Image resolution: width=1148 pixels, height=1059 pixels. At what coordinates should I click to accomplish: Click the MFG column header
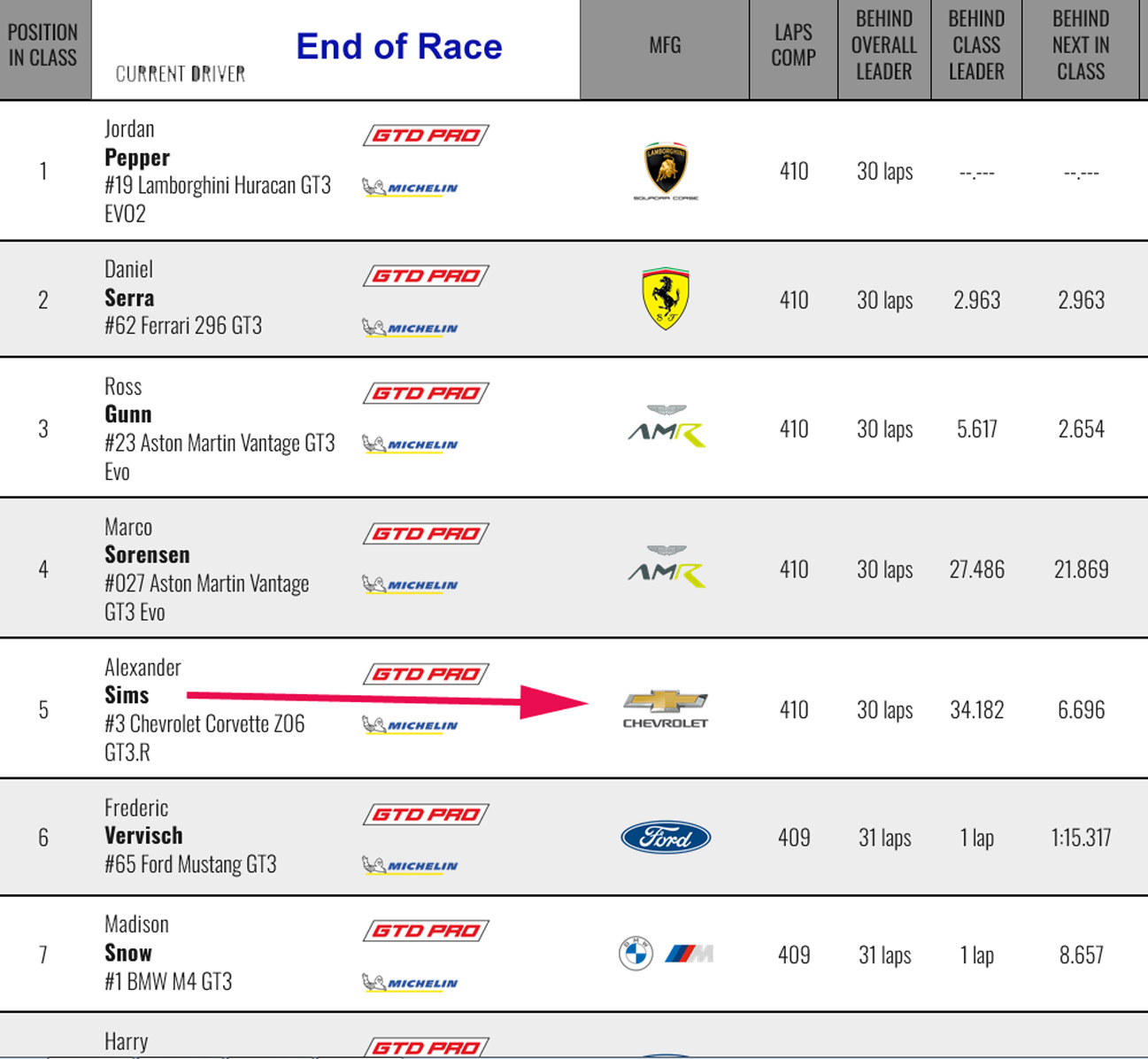[665, 46]
